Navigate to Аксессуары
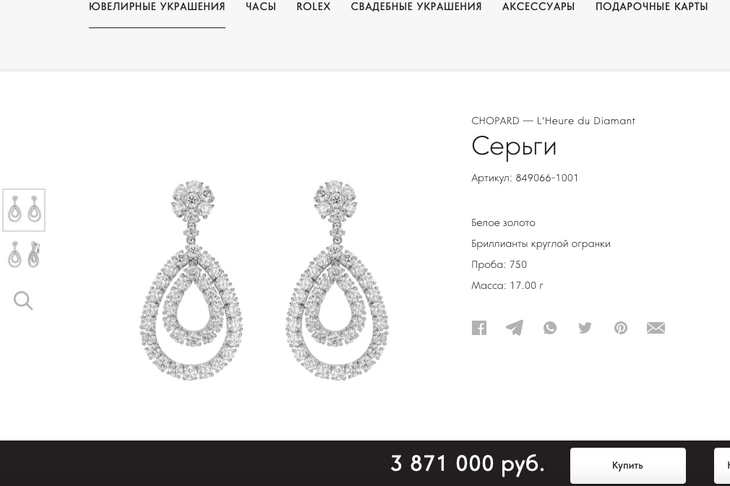Image resolution: width=730 pixels, height=486 pixels. coord(538,7)
